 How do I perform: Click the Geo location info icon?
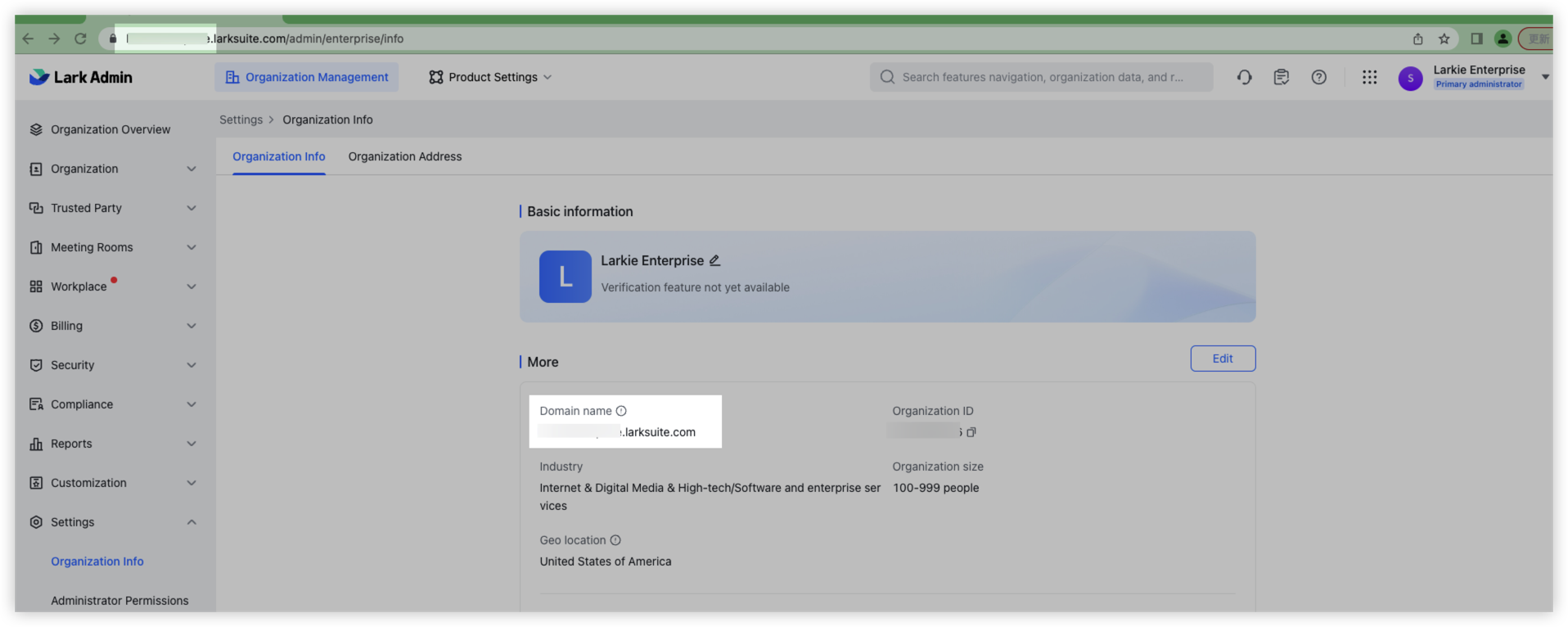click(x=615, y=540)
